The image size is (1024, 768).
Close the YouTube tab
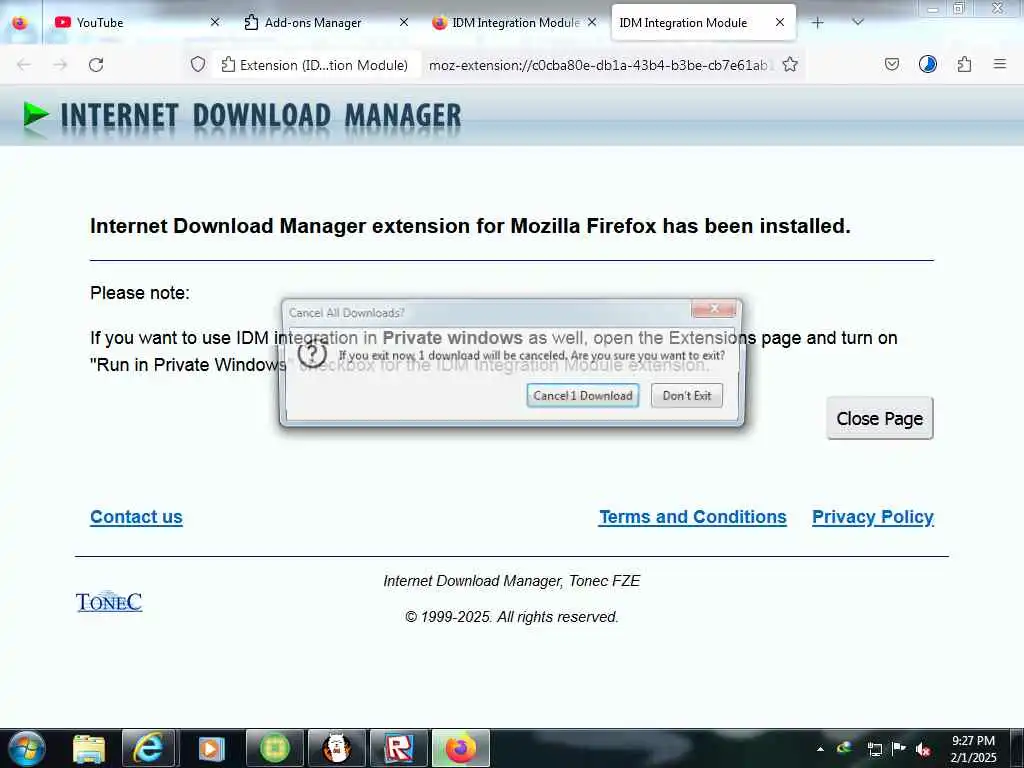pyautogui.click(x=215, y=22)
